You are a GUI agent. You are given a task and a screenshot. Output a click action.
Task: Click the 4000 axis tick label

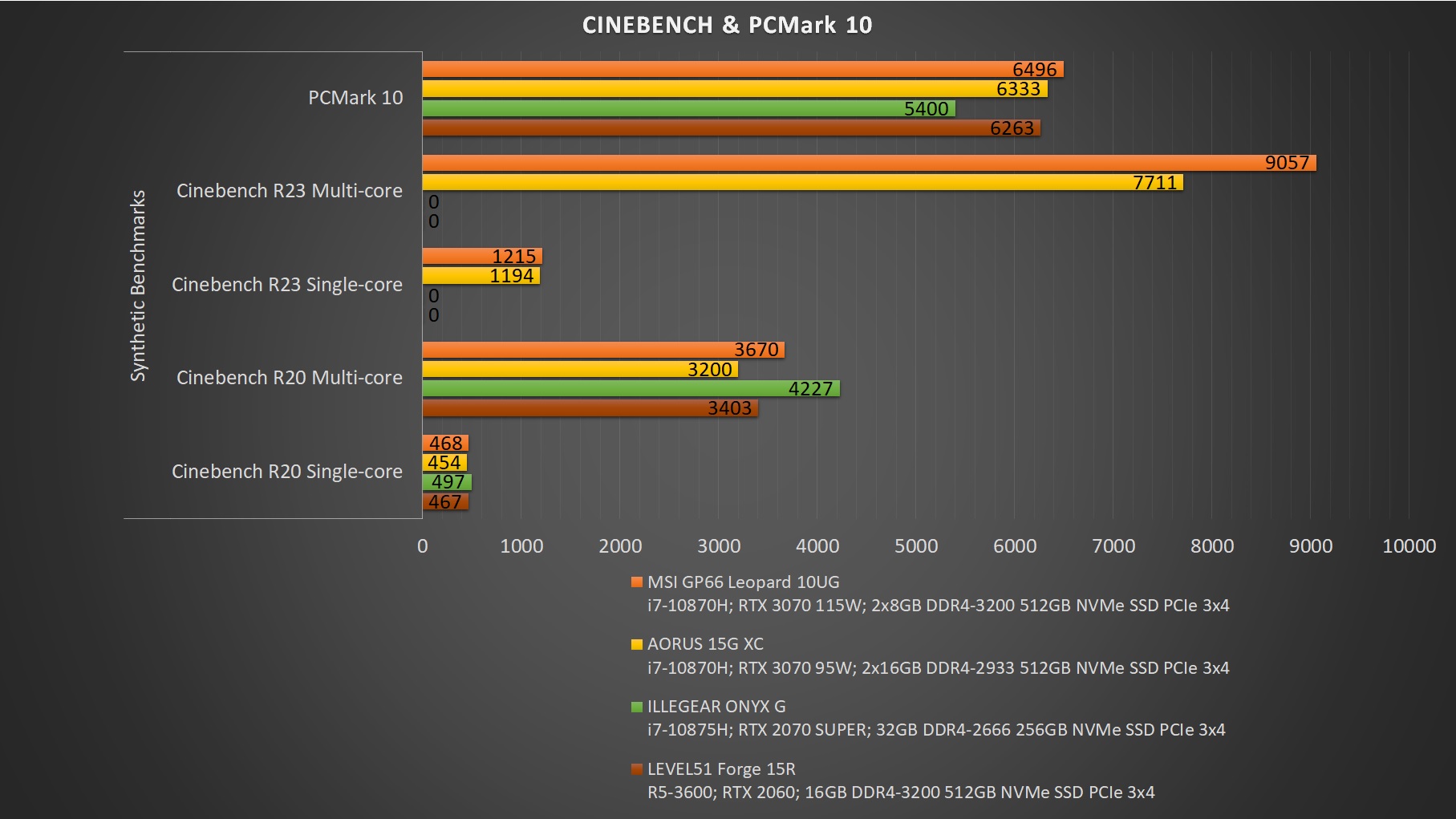point(817,546)
